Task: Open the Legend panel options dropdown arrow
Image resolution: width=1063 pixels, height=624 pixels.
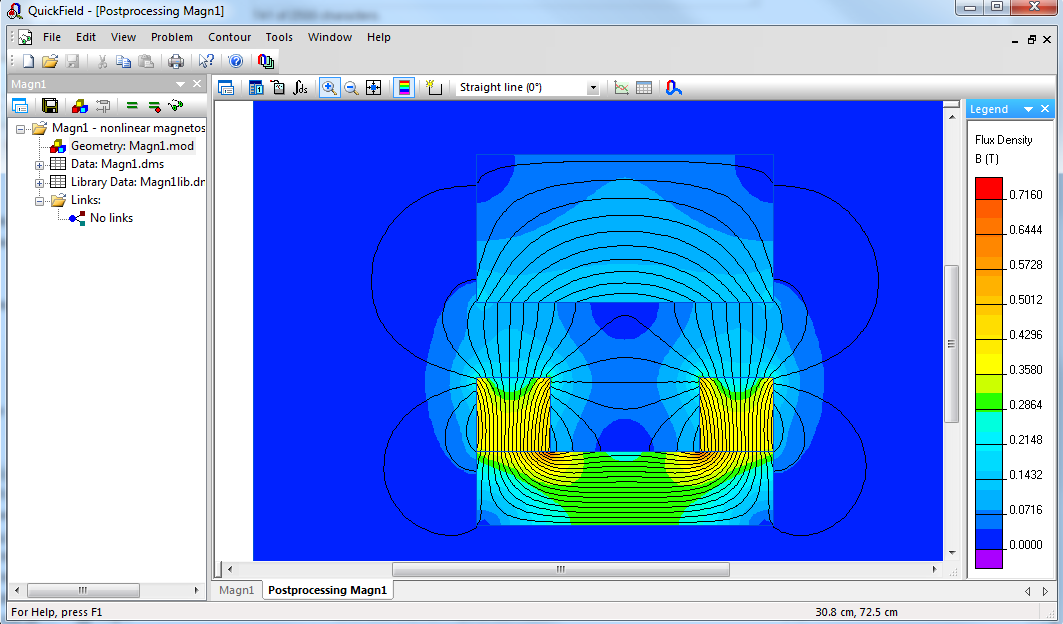Action: point(1028,109)
